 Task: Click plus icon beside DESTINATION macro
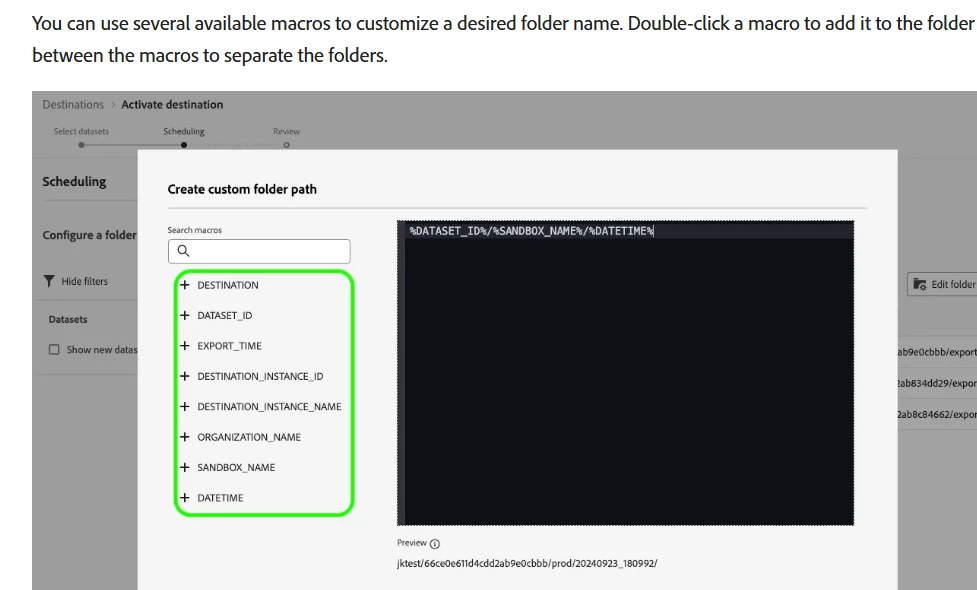pos(184,285)
